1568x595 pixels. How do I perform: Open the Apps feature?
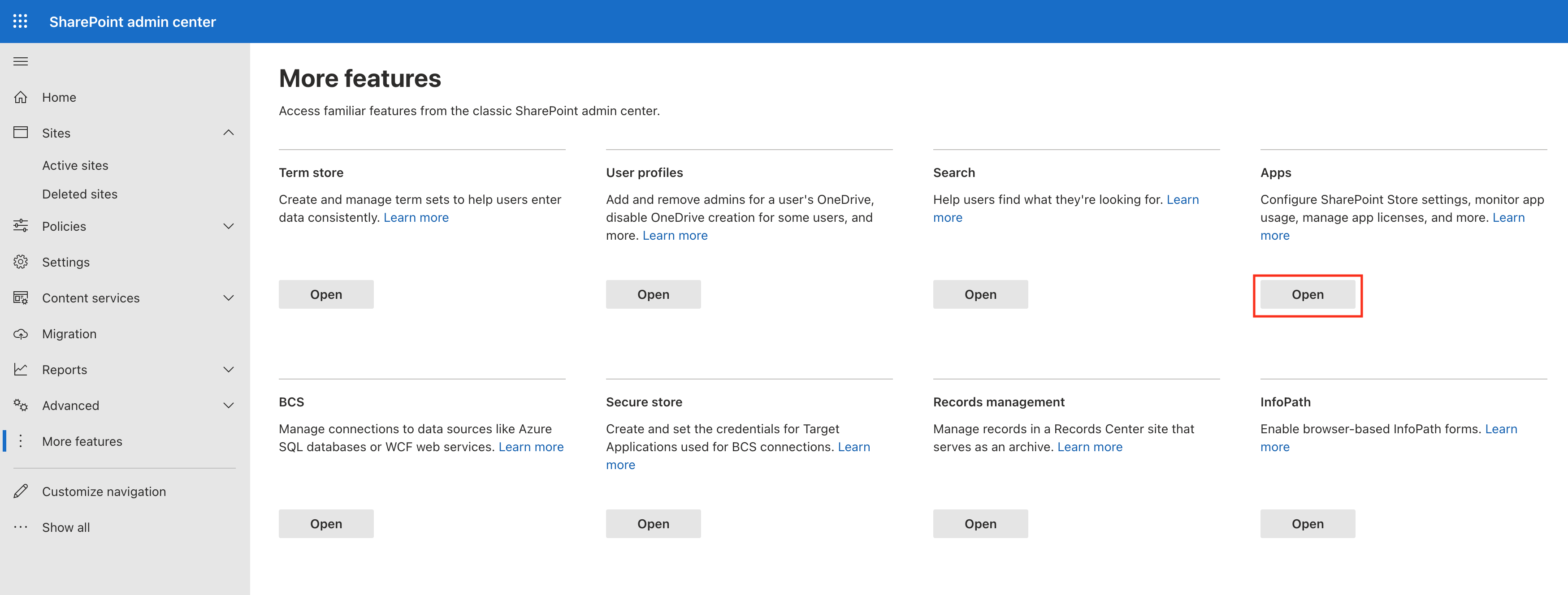pyautogui.click(x=1308, y=294)
